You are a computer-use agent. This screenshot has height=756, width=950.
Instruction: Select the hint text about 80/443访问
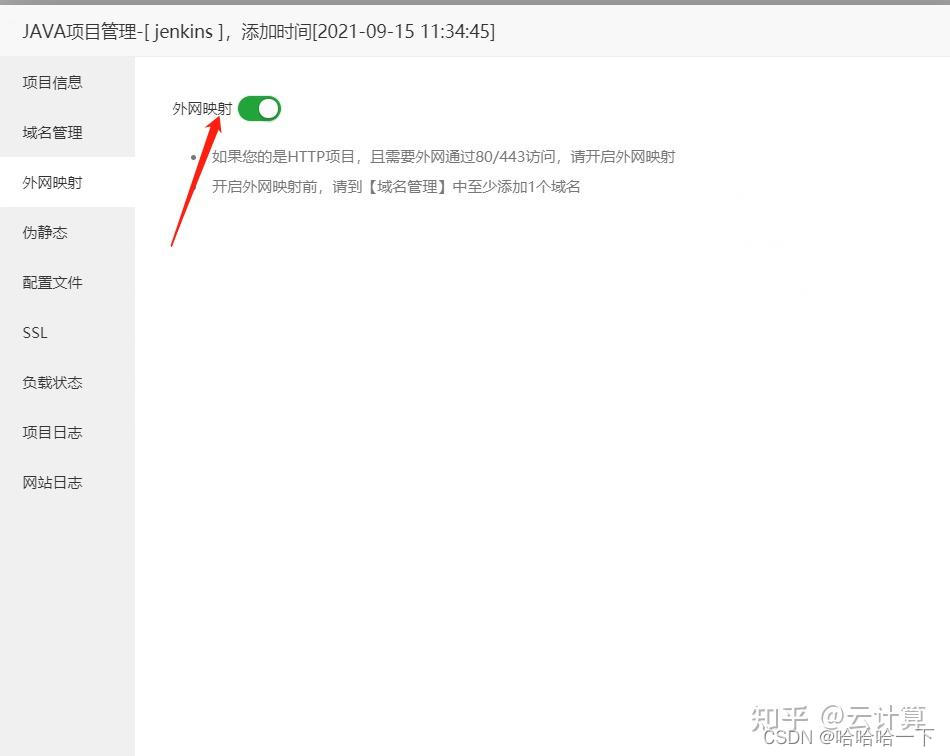443,157
